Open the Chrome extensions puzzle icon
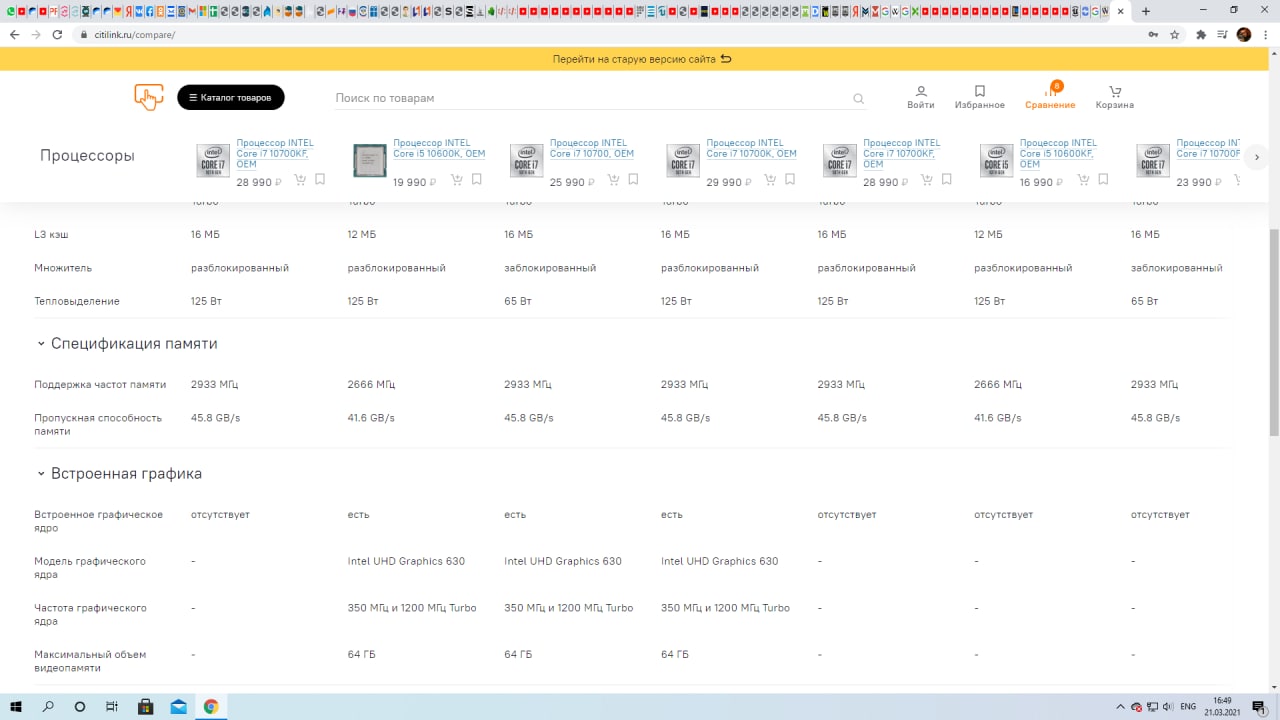This screenshot has height=720, width=1280. tap(1201, 34)
